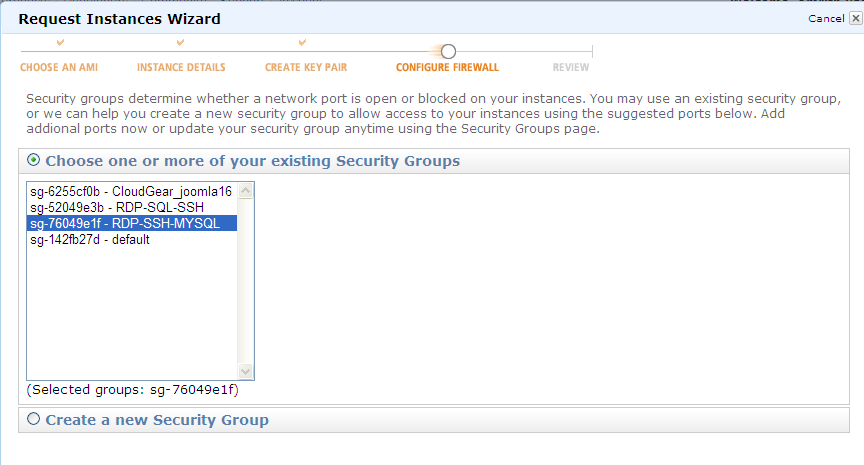Click the Configure Firewall progress circle
The image size is (864, 465).
click(x=449, y=52)
